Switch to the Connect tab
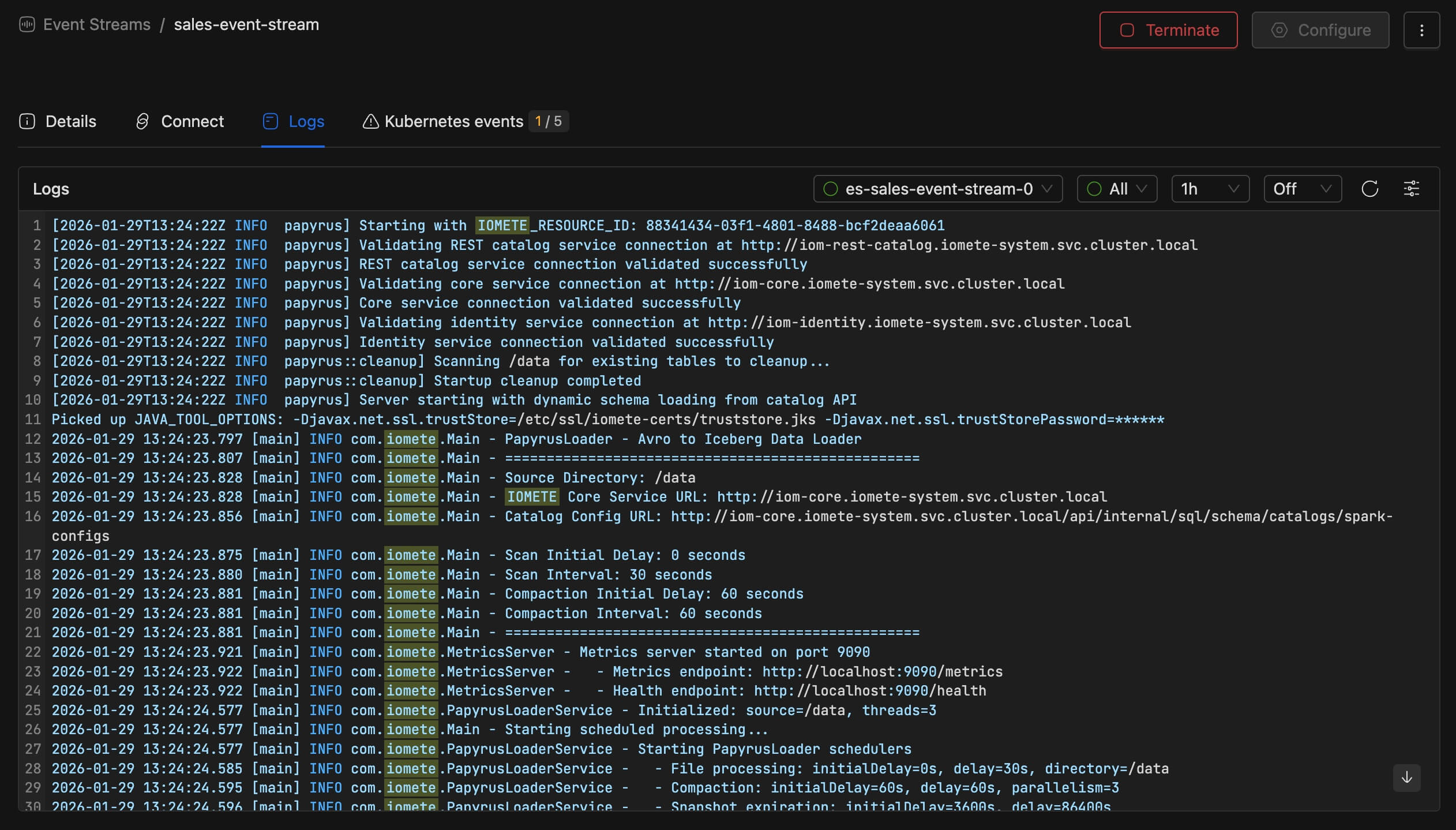 point(192,122)
